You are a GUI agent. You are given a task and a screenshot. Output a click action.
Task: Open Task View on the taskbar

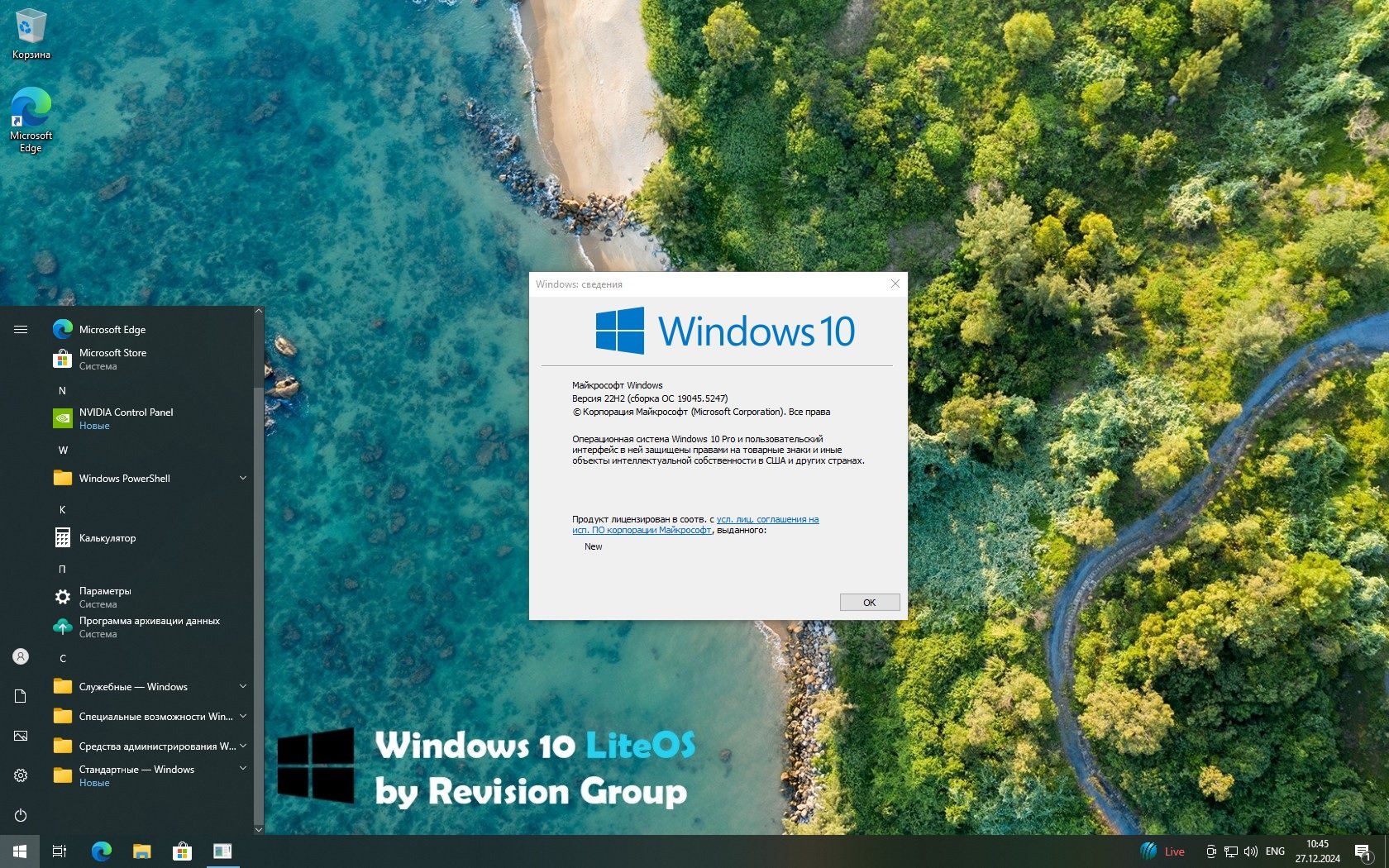60,851
